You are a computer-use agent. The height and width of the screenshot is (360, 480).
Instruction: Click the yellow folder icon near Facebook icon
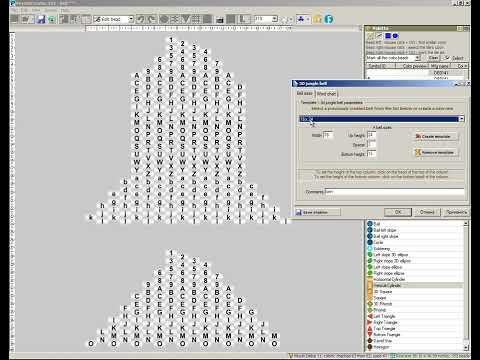(318, 19)
